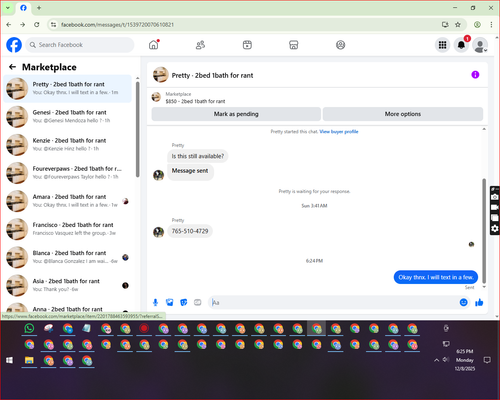Open the Asia conversation
Image resolution: width=500 pixels, height=400 pixels.
pos(68,285)
